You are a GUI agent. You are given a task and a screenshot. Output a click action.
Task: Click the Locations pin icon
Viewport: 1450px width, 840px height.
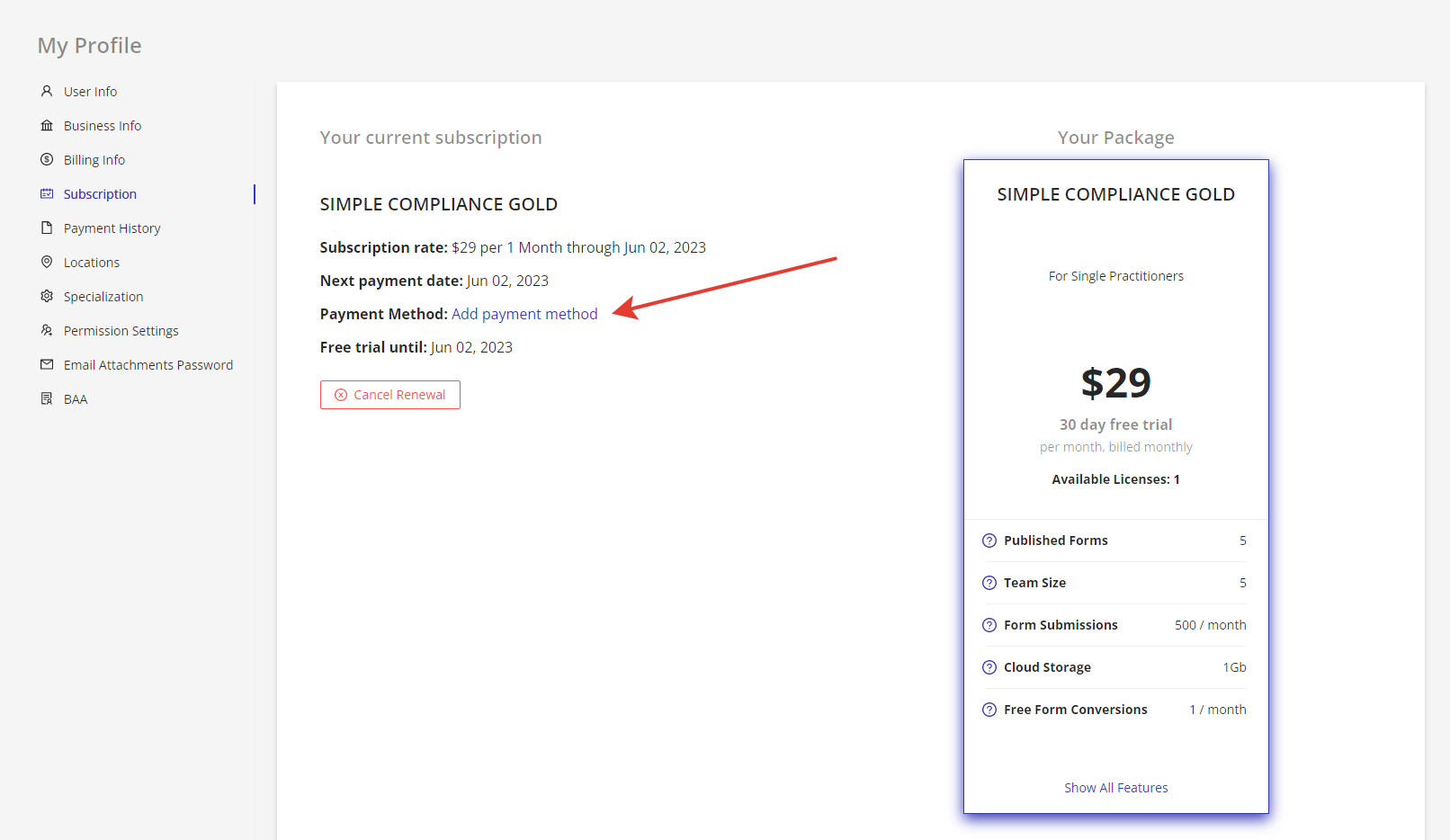(x=46, y=262)
